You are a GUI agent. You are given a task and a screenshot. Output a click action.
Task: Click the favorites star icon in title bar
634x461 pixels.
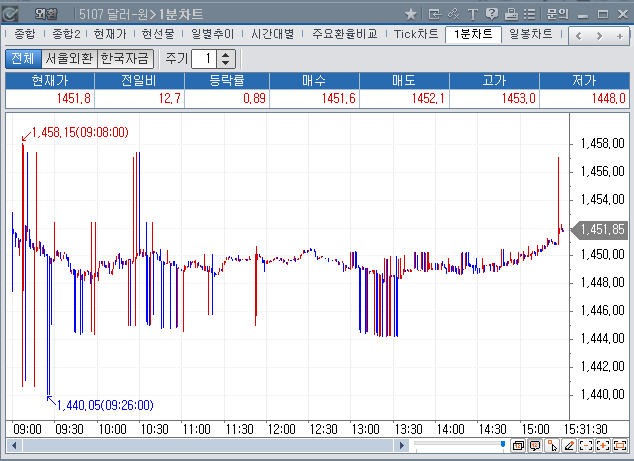click(411, 14)
